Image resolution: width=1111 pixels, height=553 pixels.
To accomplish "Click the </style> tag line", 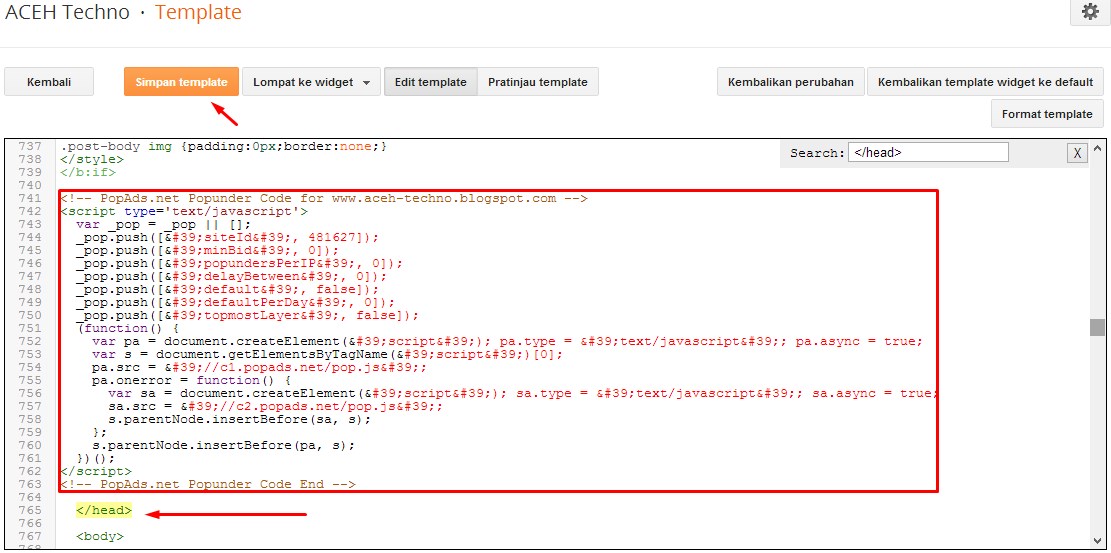I will [92, 160].
